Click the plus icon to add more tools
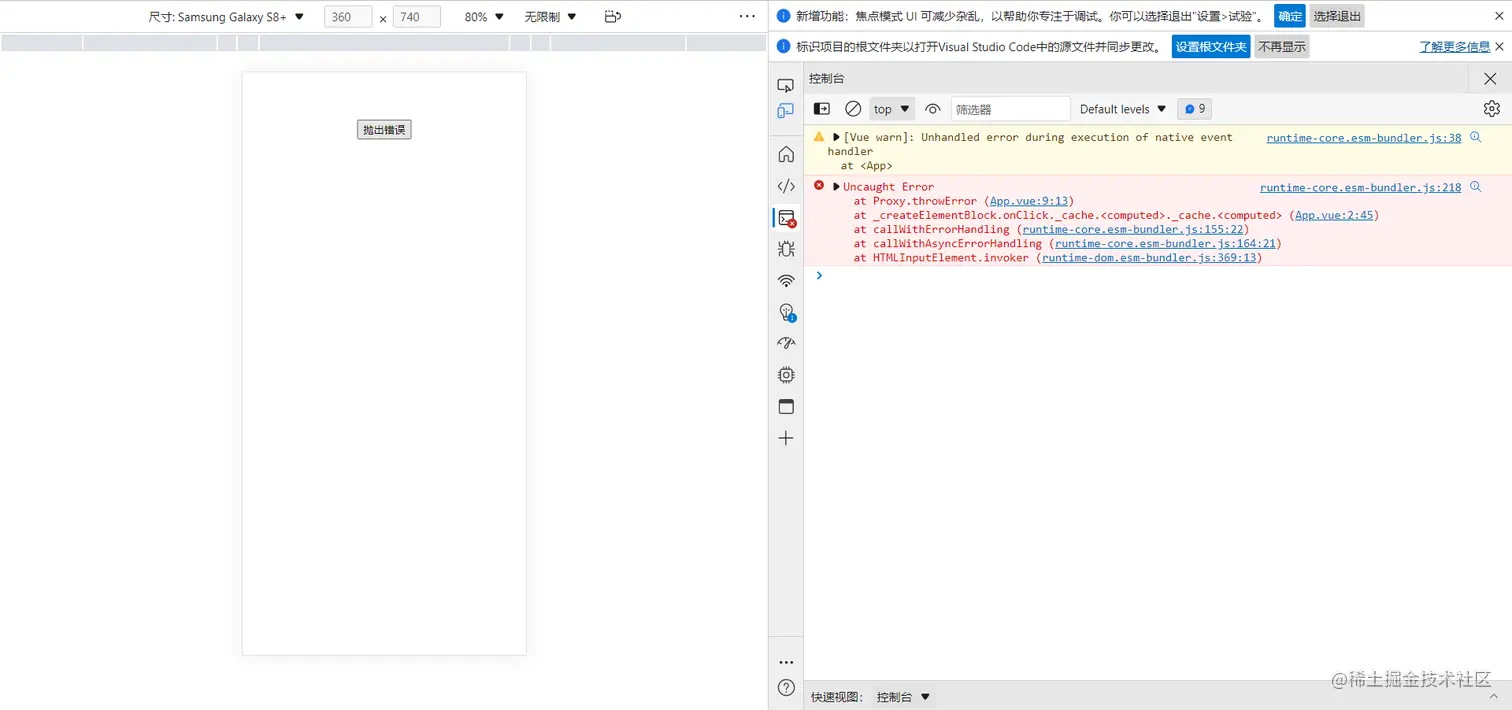The image size is (1512, 710). point(786,438)
